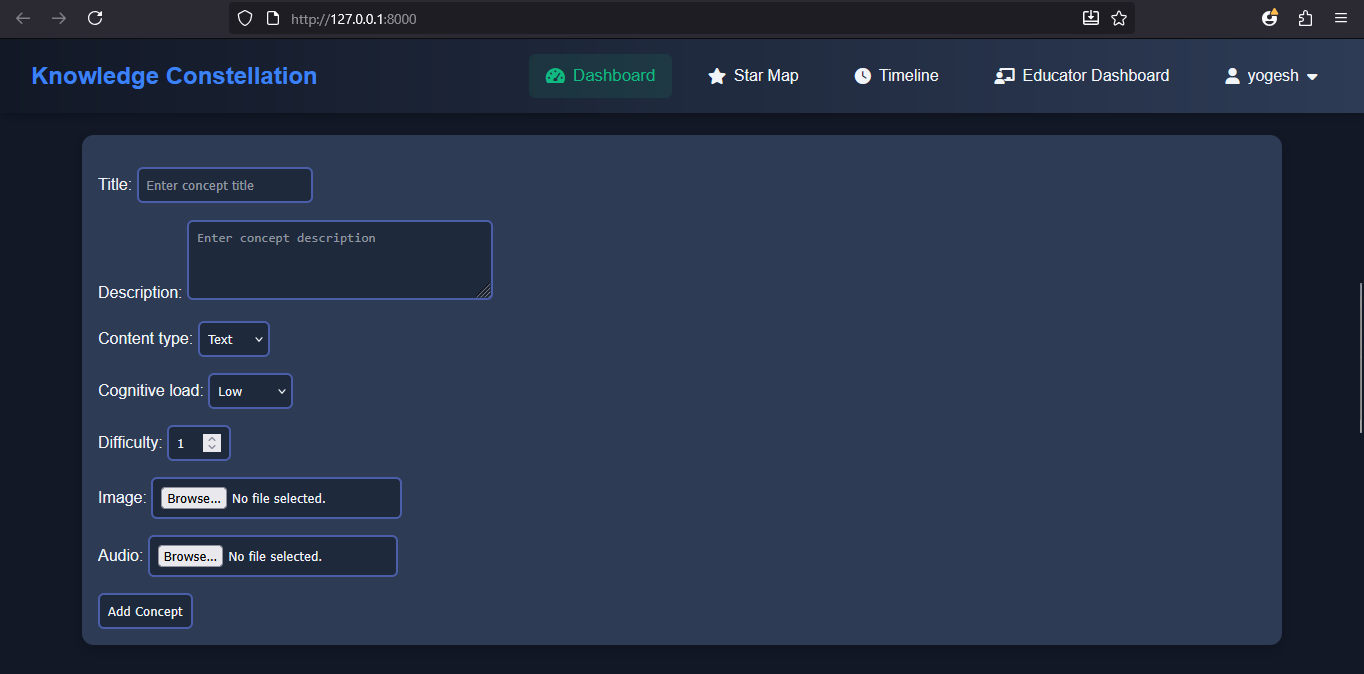Open the Timeline nav item
Image resolution: width=1364 pixels, height=674 pixels.
coord(896,76)
